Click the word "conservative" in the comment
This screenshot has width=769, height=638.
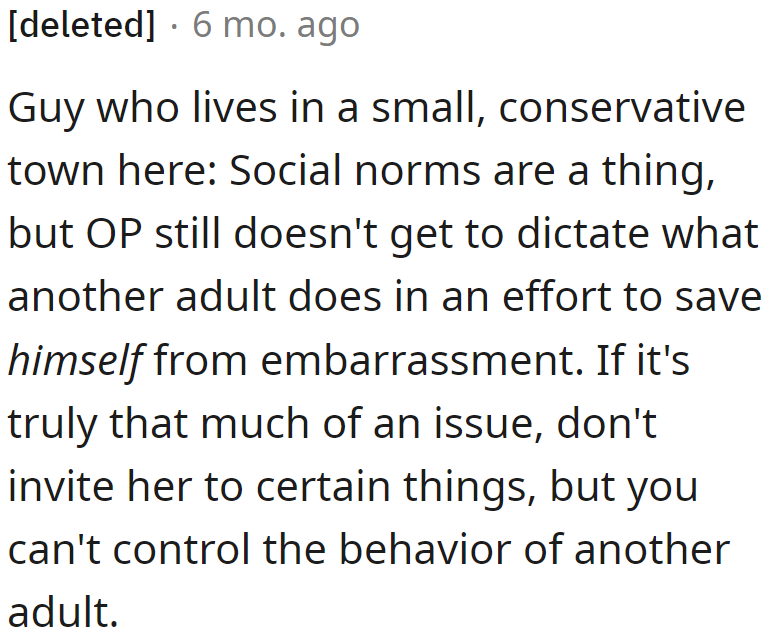pyautogui.click(x=622, y=108)
